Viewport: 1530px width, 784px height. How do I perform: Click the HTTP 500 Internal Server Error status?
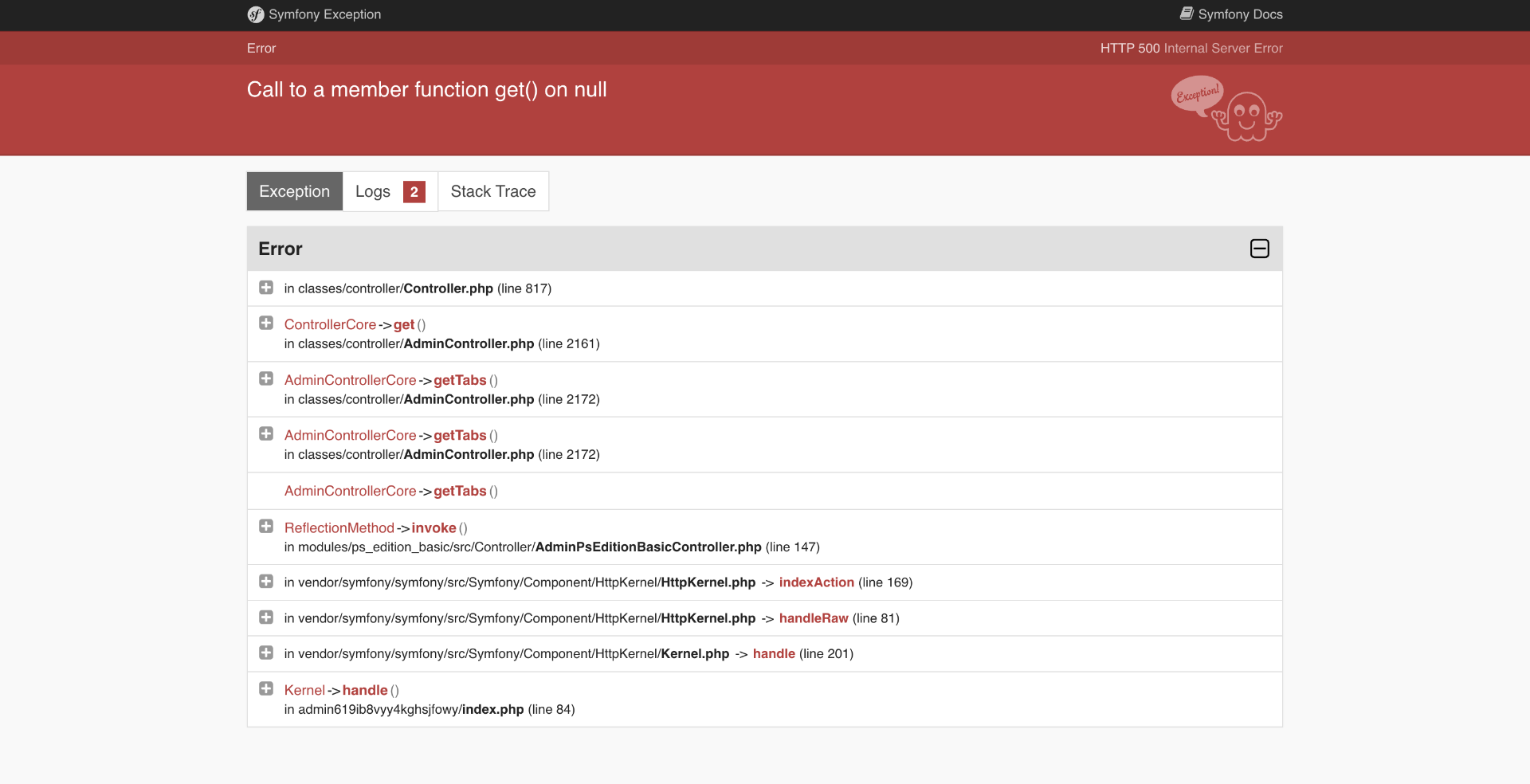click(1191, 48)
